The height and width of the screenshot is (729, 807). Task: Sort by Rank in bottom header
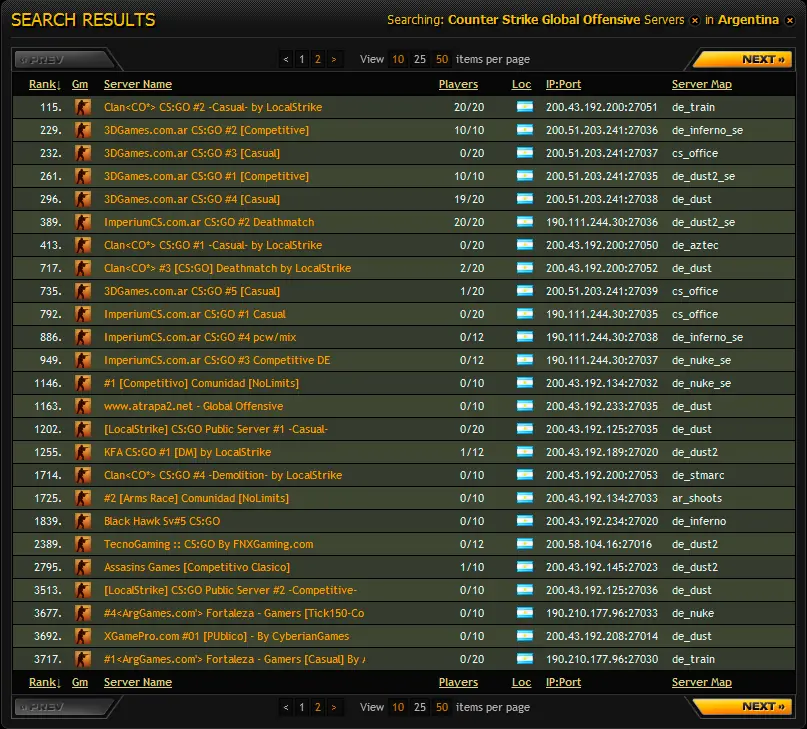tap(45, 682)
